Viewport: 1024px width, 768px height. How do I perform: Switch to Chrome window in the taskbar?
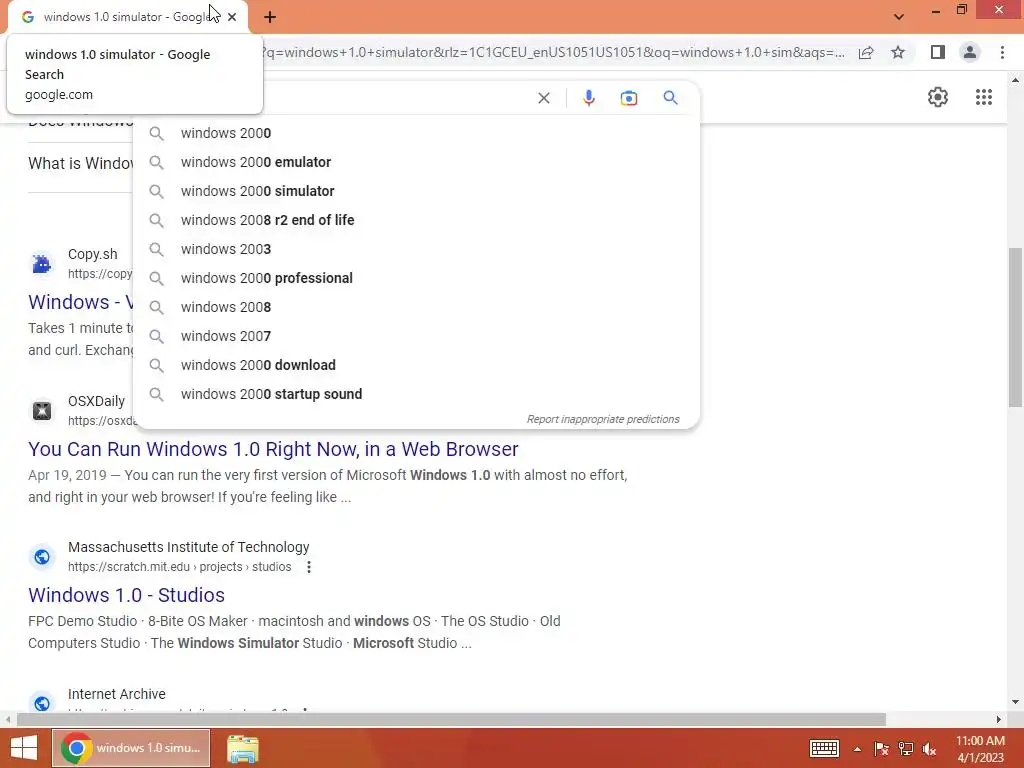coord(131,748)
